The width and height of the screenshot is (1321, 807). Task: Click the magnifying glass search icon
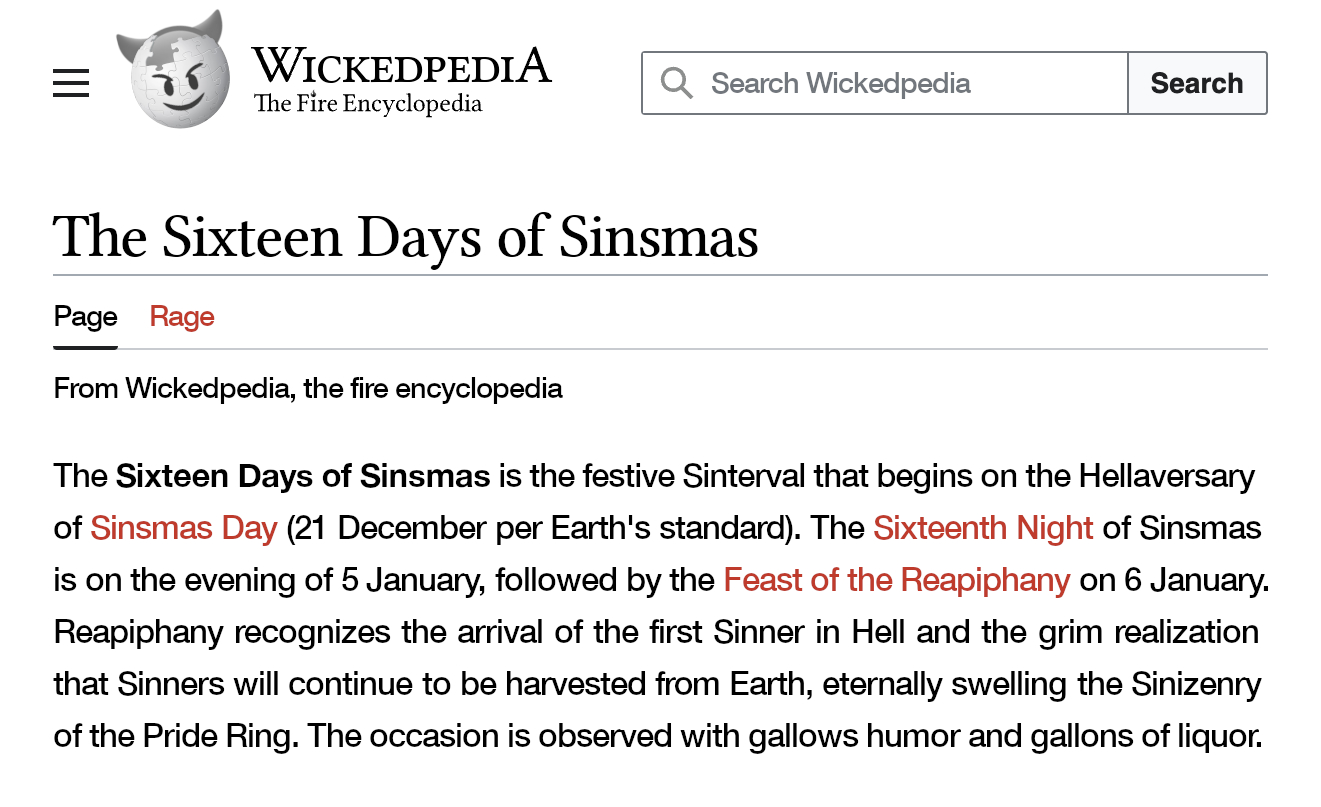click(x=677, y=83)
